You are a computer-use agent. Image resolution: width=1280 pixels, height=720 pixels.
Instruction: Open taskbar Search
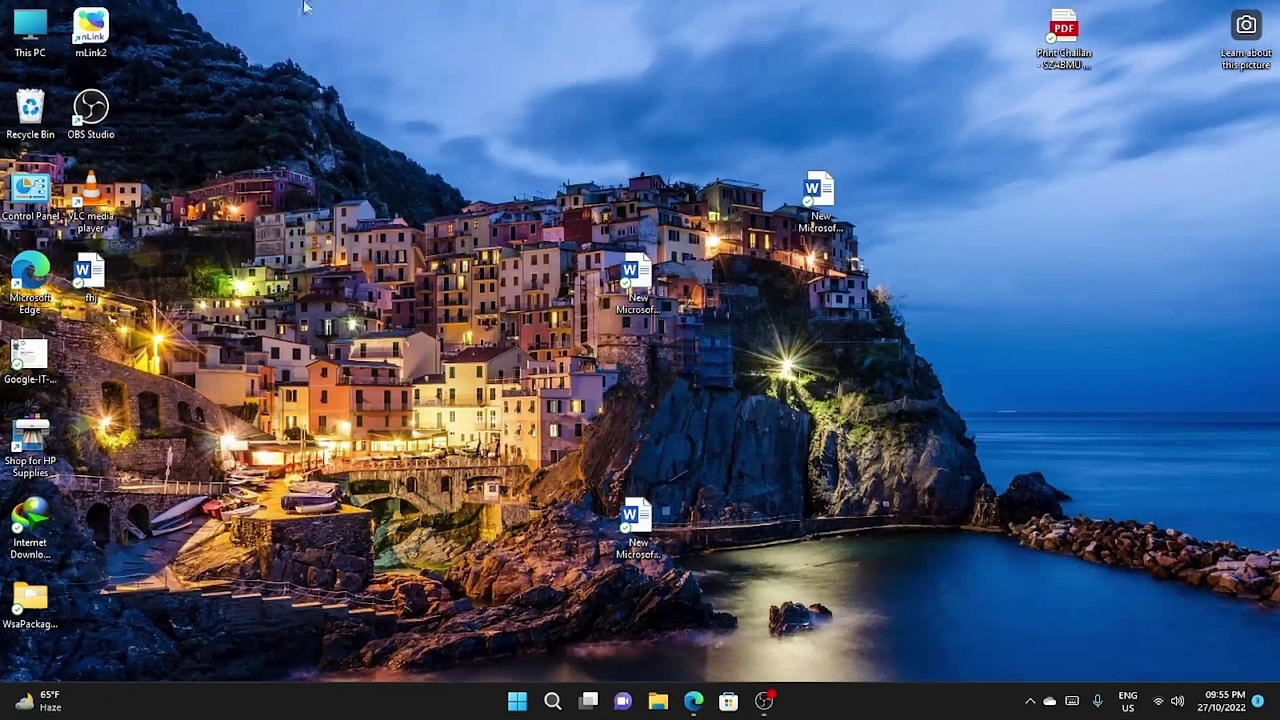coord(552,701)
